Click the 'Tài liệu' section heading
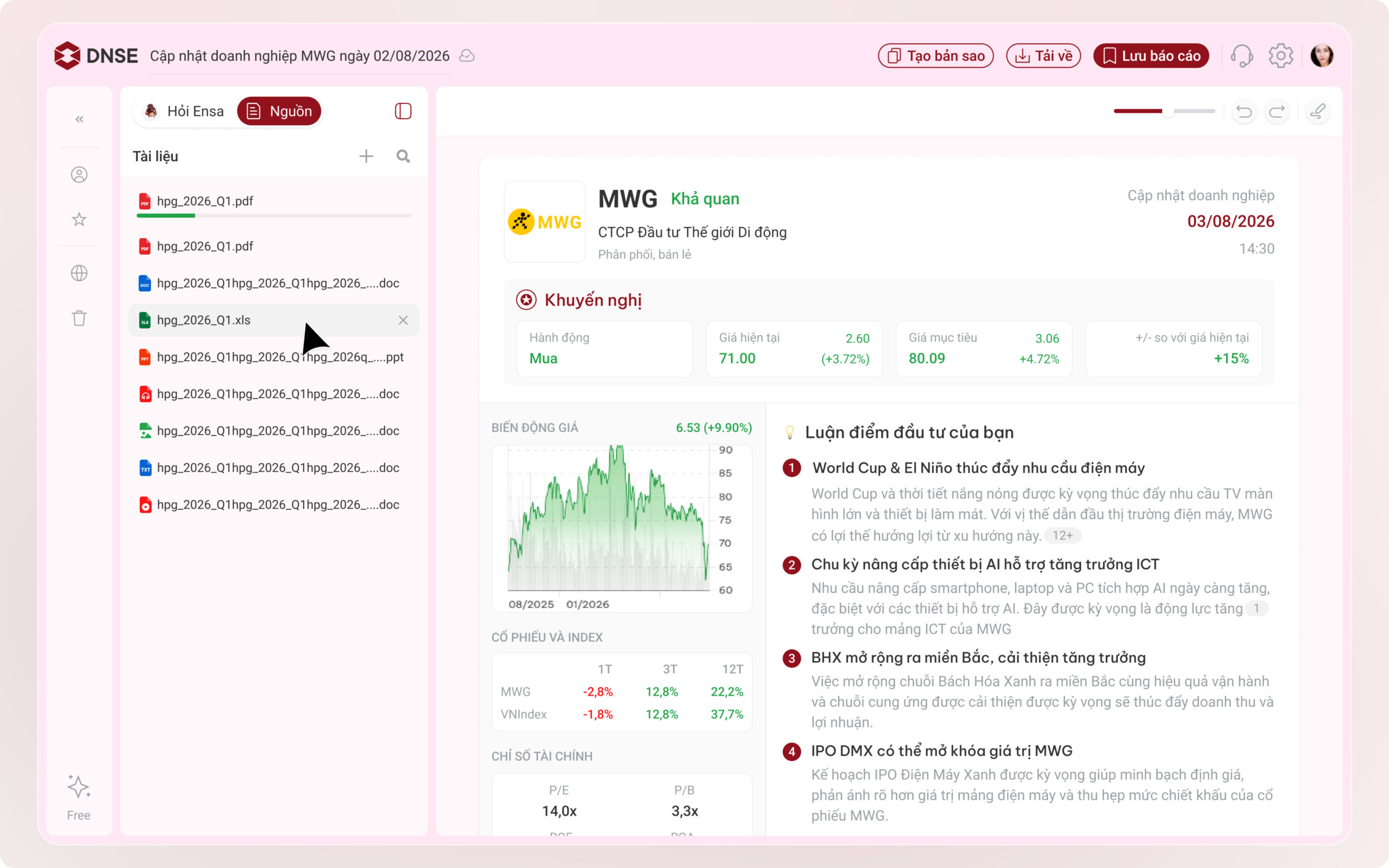Image resolution: width=1389 pixels, height=868 pixels. (x=155, y=157)
